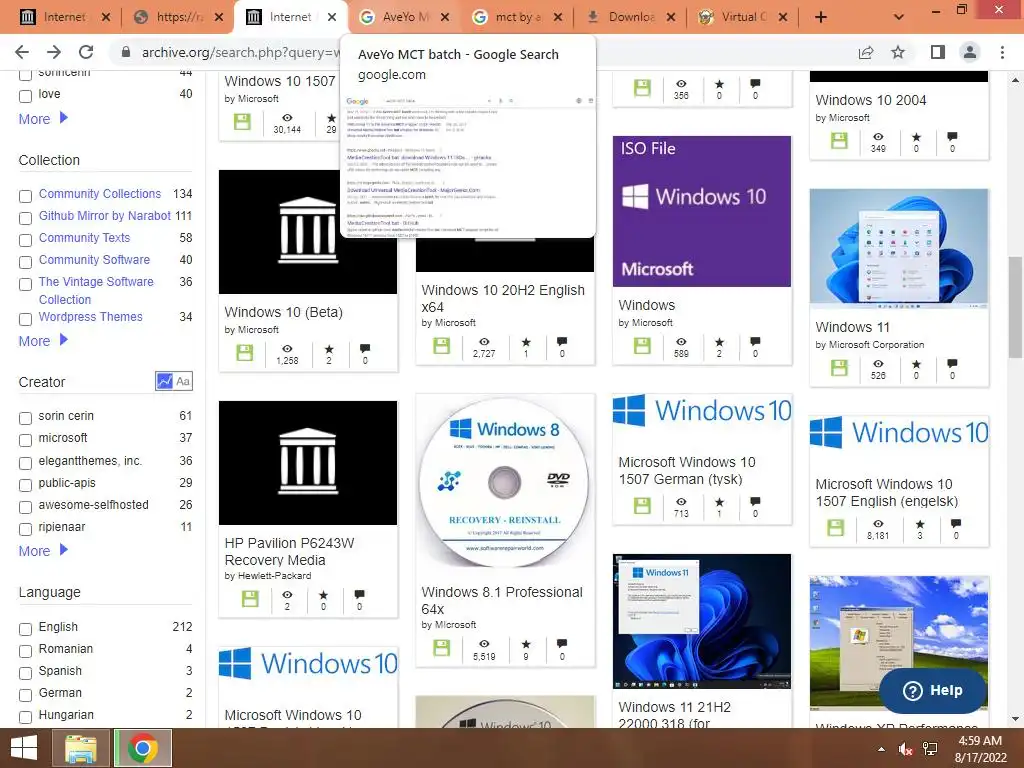
Task: Click the network icon in system tray
Action: coord(930,749)
